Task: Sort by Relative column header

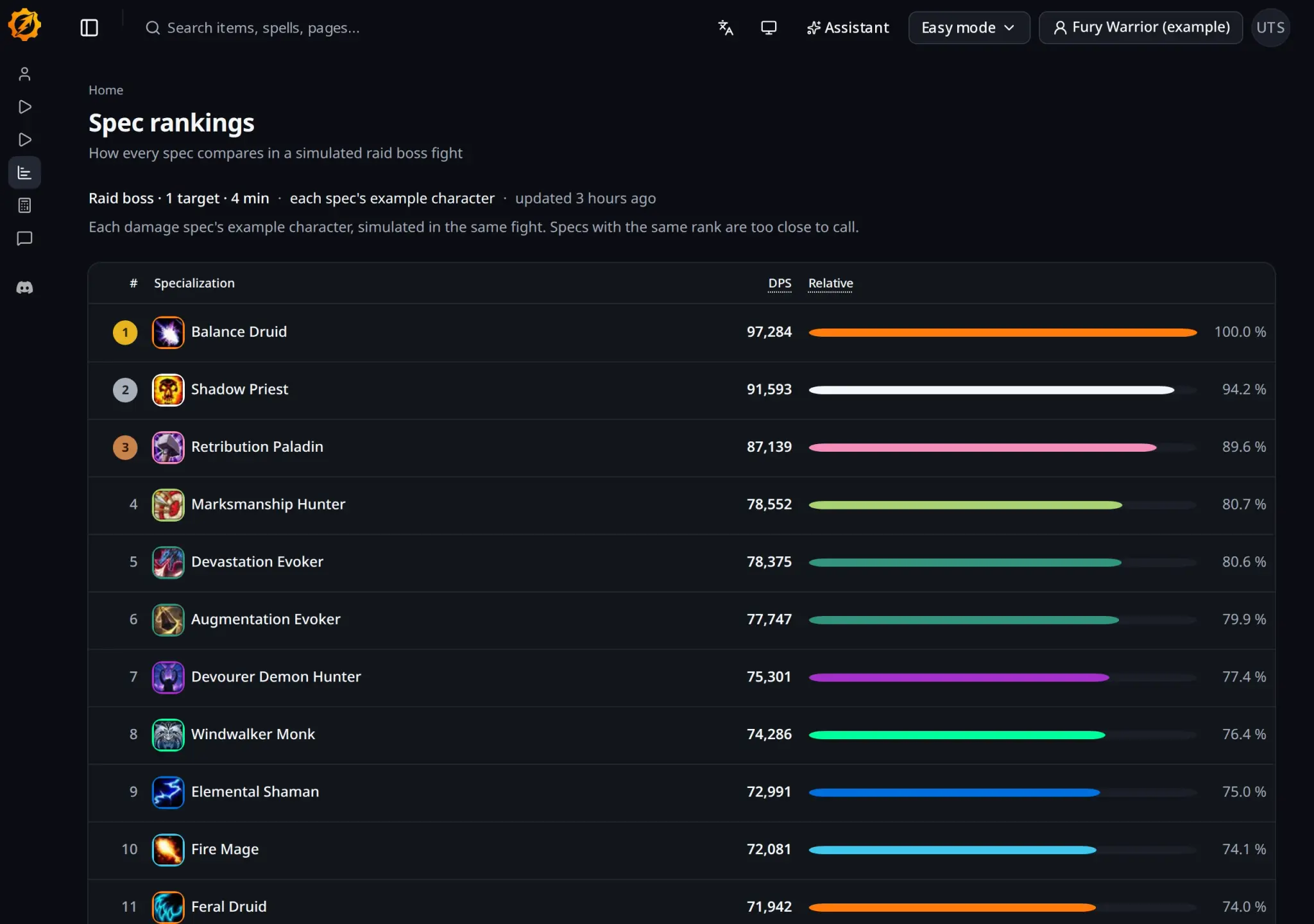Action: (830, 283)
